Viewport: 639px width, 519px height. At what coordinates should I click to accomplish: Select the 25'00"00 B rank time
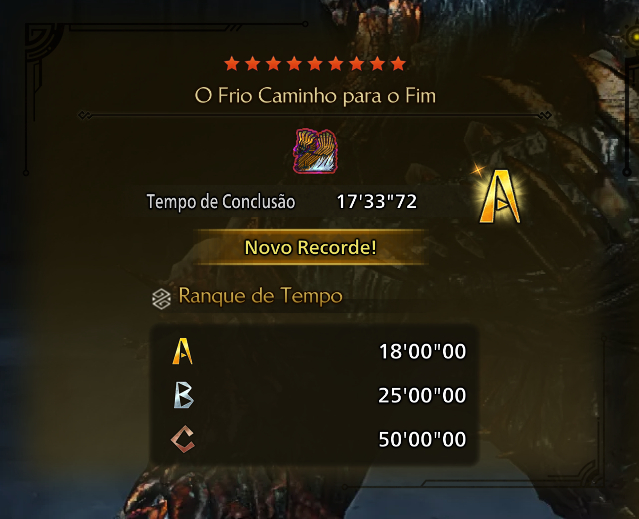pos(422,395)
